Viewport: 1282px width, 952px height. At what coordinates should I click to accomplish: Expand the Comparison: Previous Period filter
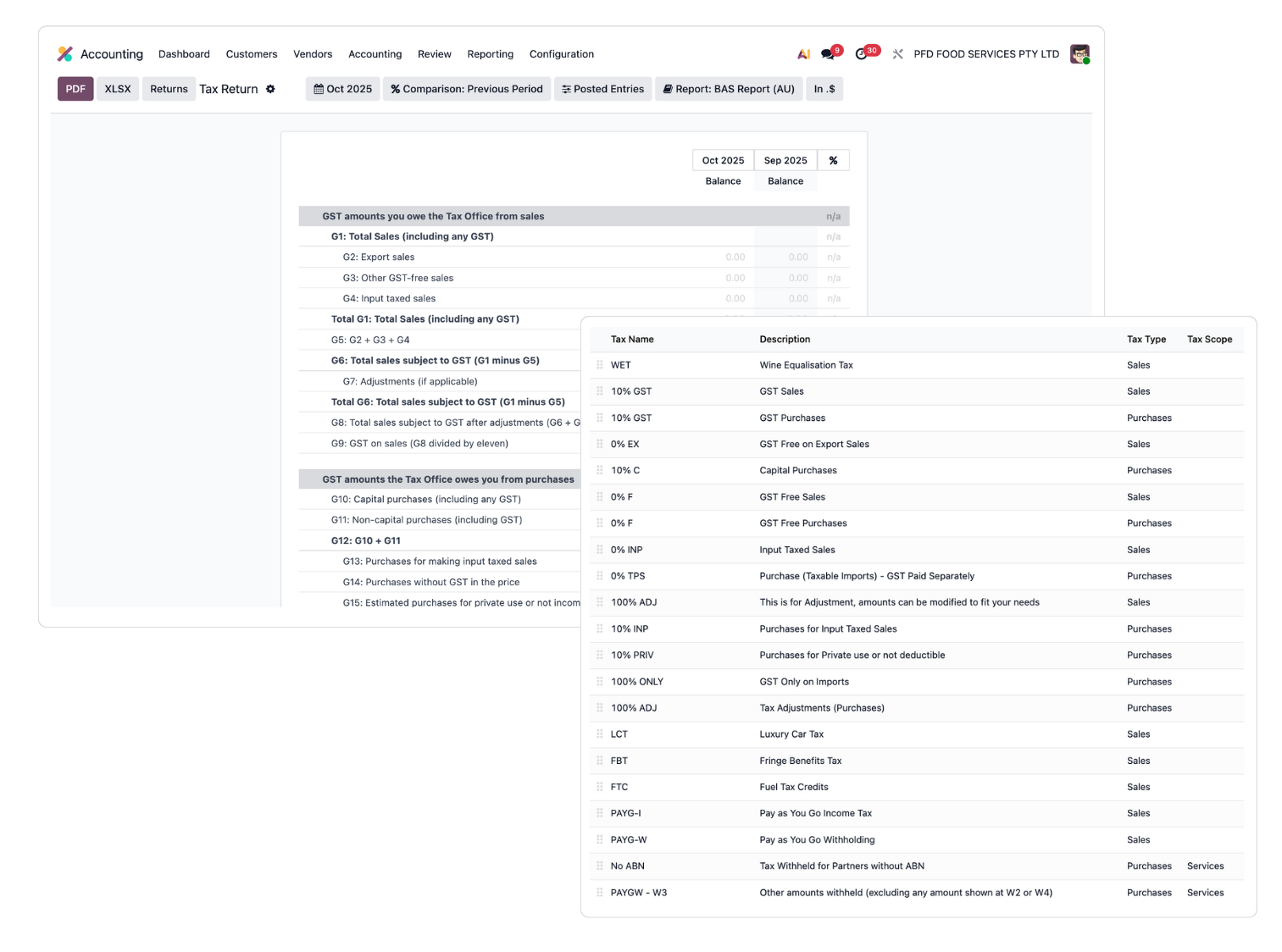[467, 89]
